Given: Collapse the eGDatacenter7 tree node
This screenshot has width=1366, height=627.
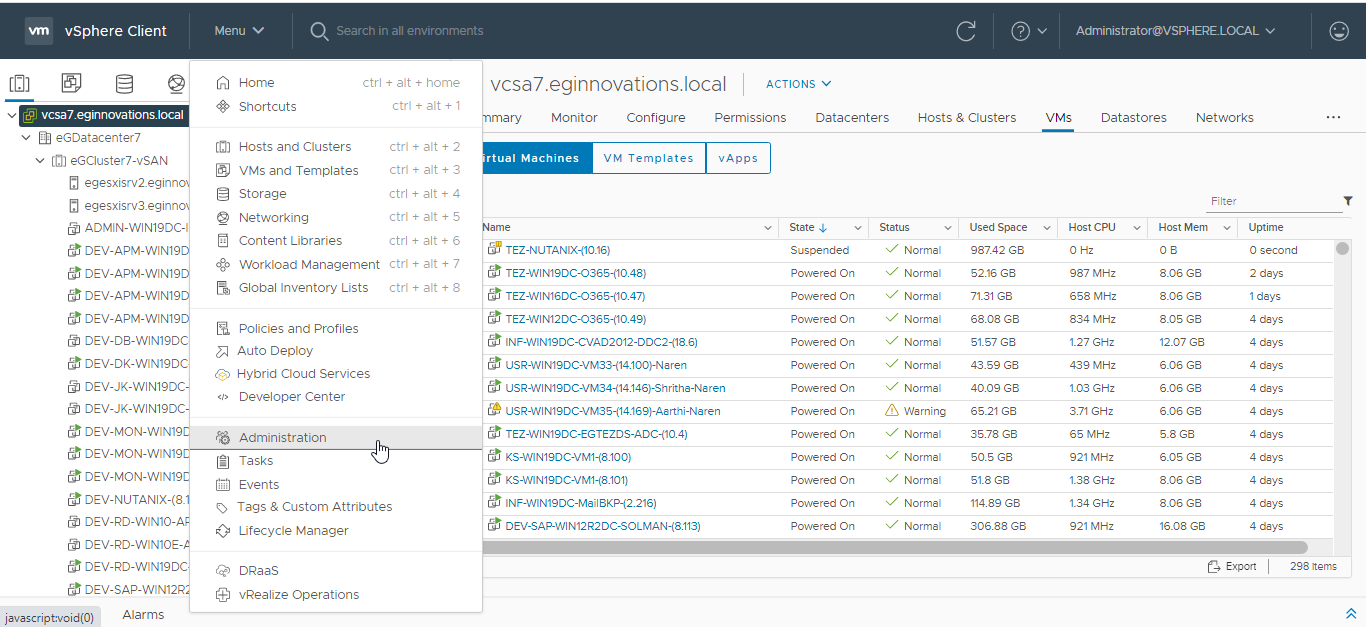Looking at the screenshot, I should 26,137.
